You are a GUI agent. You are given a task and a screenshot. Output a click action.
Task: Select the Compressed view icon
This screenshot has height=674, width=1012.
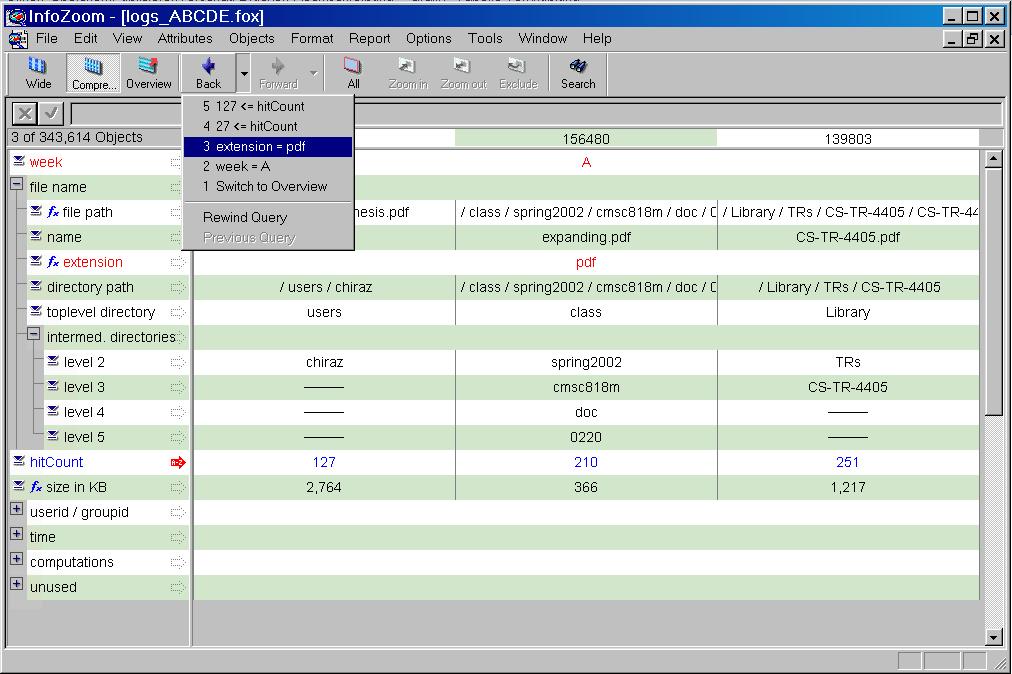(x=93, y=73)
